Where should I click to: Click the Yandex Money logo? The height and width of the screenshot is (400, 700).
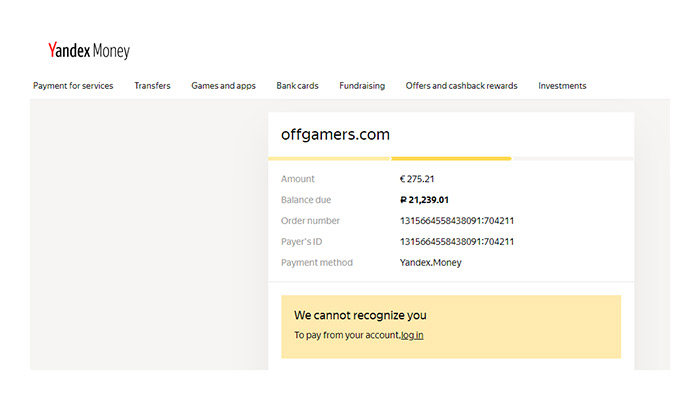point(89,50)
